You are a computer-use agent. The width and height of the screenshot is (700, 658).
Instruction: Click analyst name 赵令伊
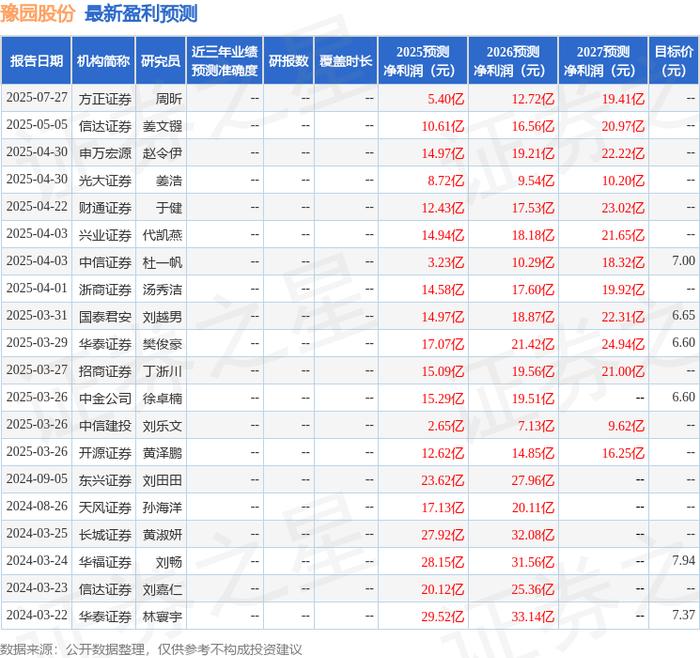162,153
